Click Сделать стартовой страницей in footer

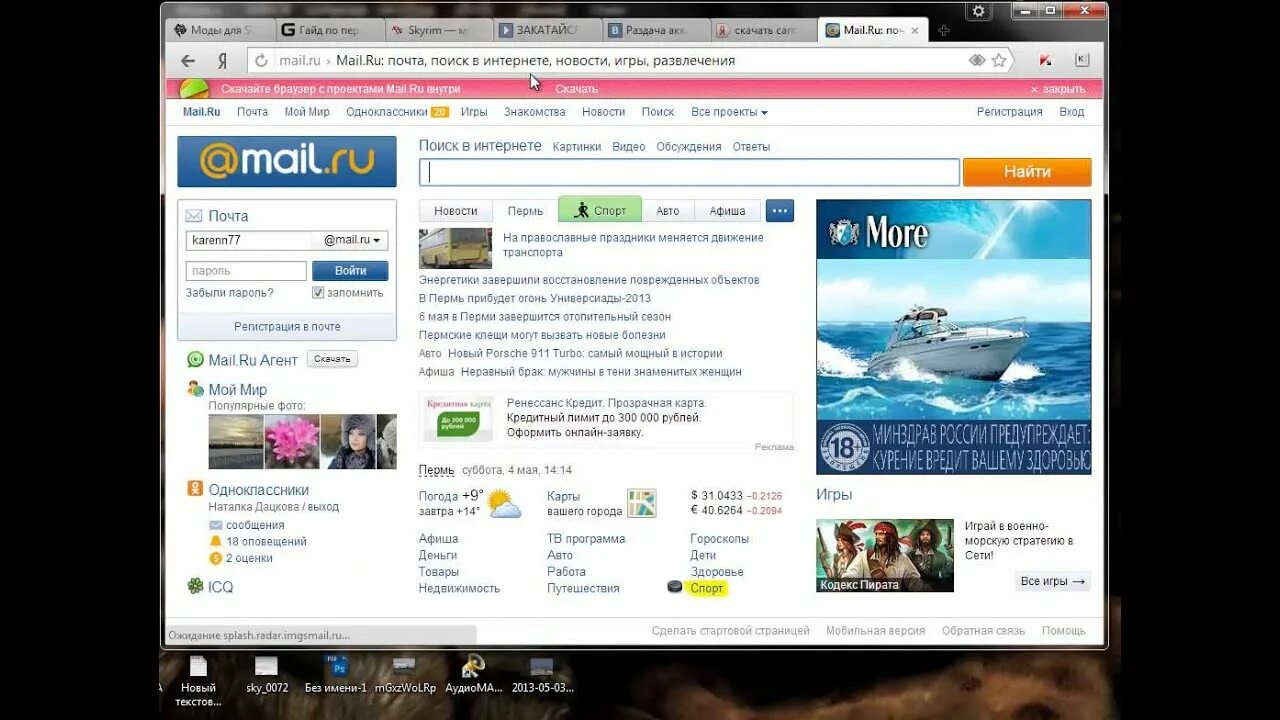(730, 631)
